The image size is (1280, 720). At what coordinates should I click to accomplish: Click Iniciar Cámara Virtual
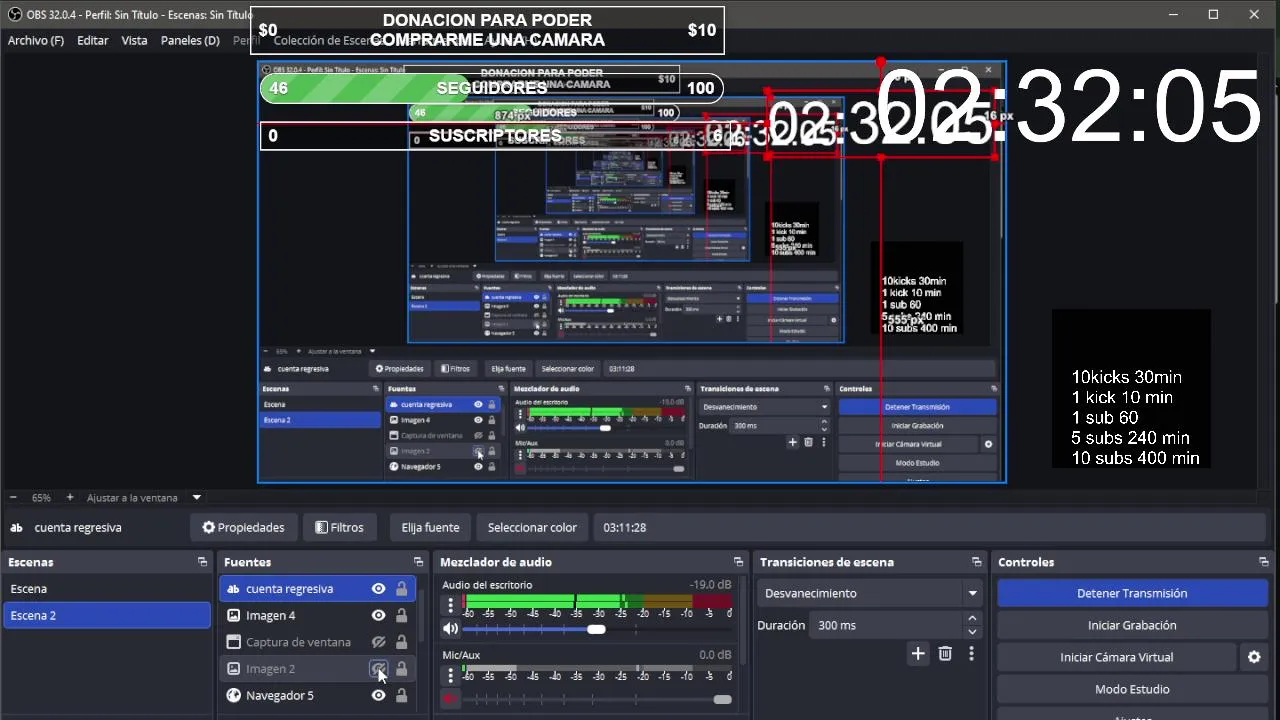(x=1117, y=657)
